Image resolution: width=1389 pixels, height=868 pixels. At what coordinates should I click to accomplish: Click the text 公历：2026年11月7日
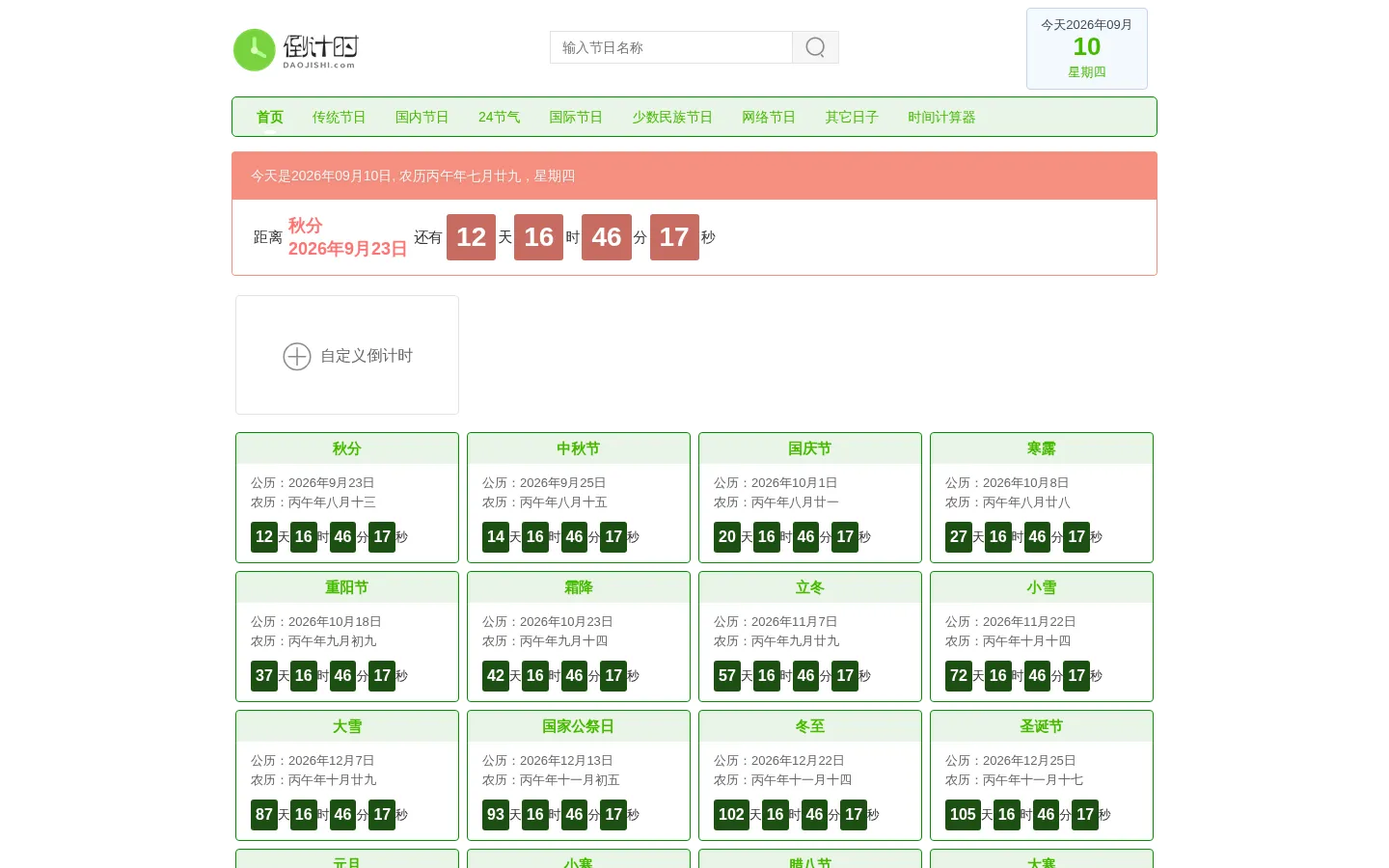point(776,621)
